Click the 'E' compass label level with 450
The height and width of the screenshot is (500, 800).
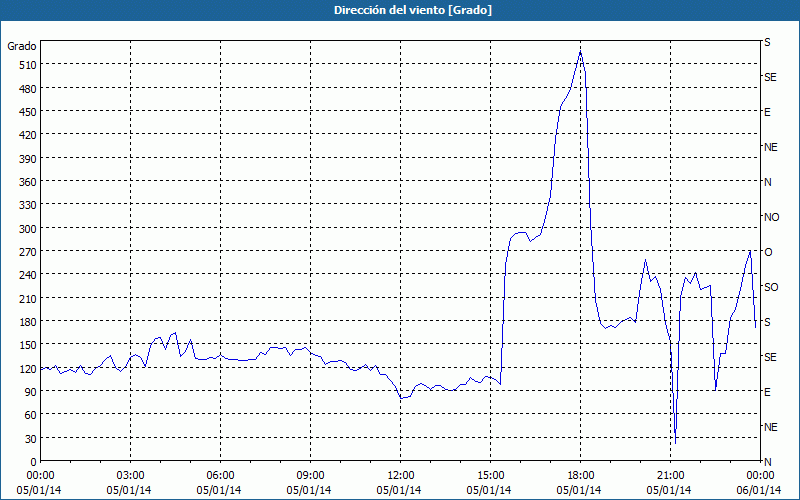(767, 112)
